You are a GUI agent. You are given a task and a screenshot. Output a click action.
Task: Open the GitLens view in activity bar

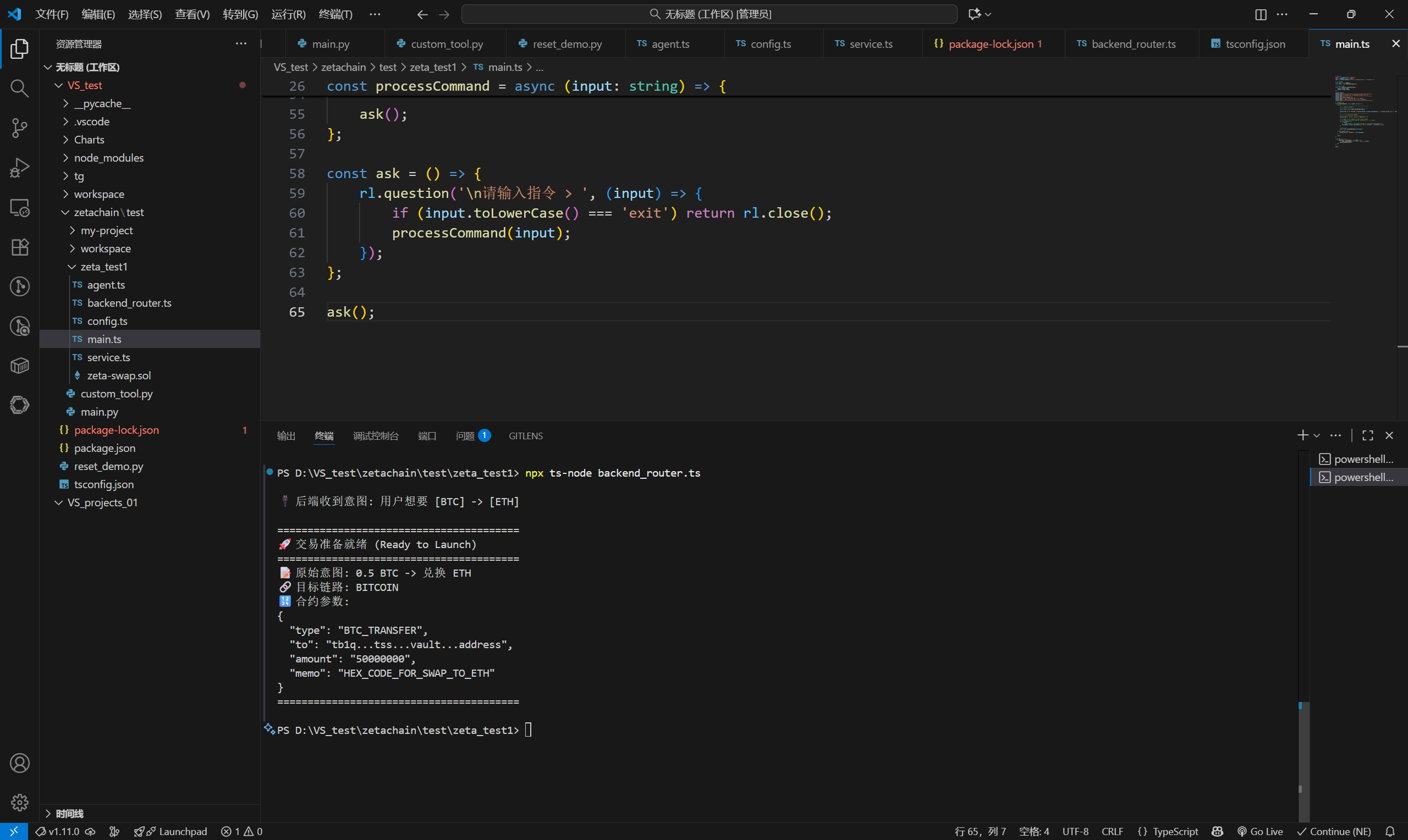(19, 286)
